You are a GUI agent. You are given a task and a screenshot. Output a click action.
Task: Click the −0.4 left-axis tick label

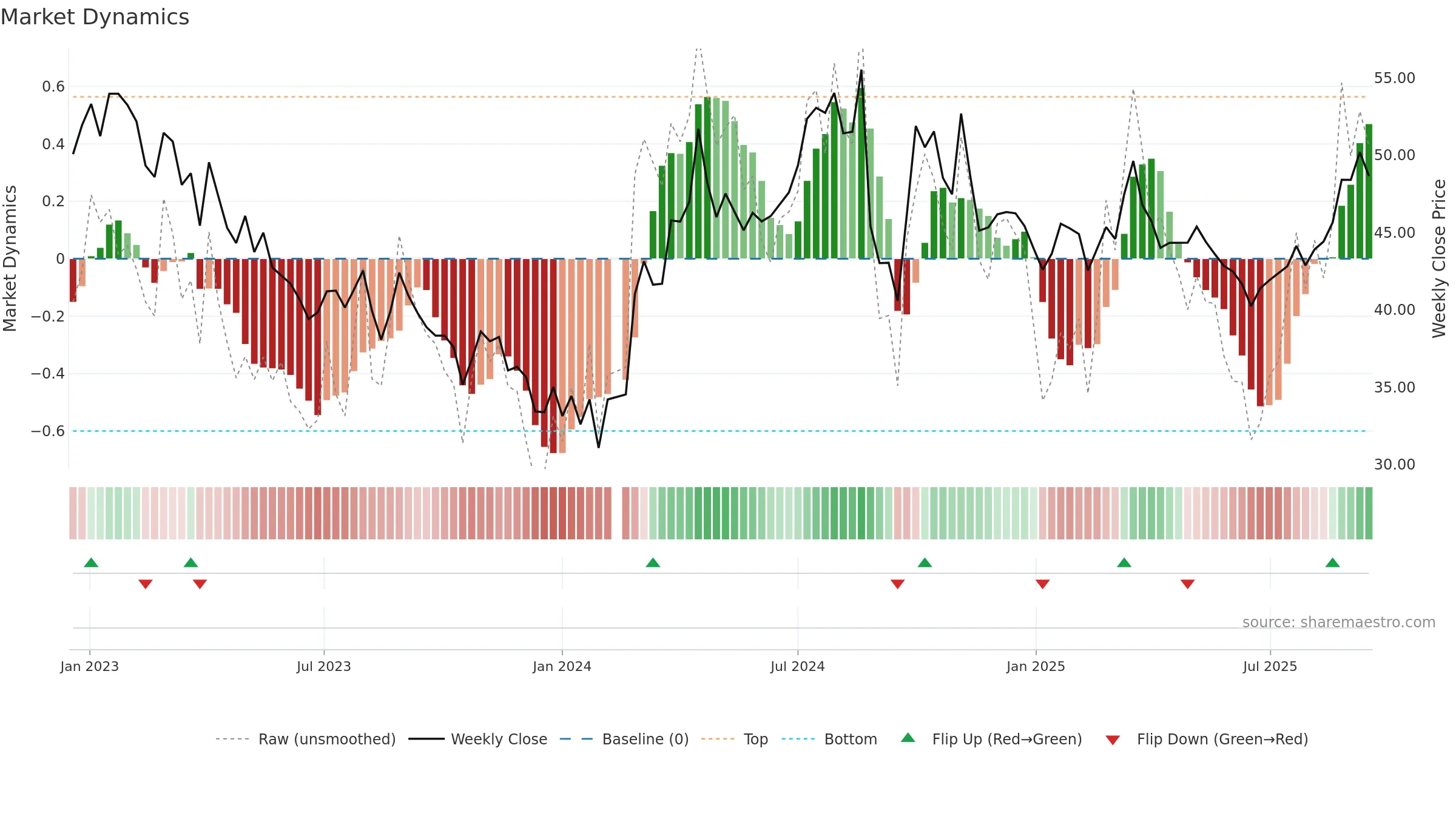coord(48,374)
